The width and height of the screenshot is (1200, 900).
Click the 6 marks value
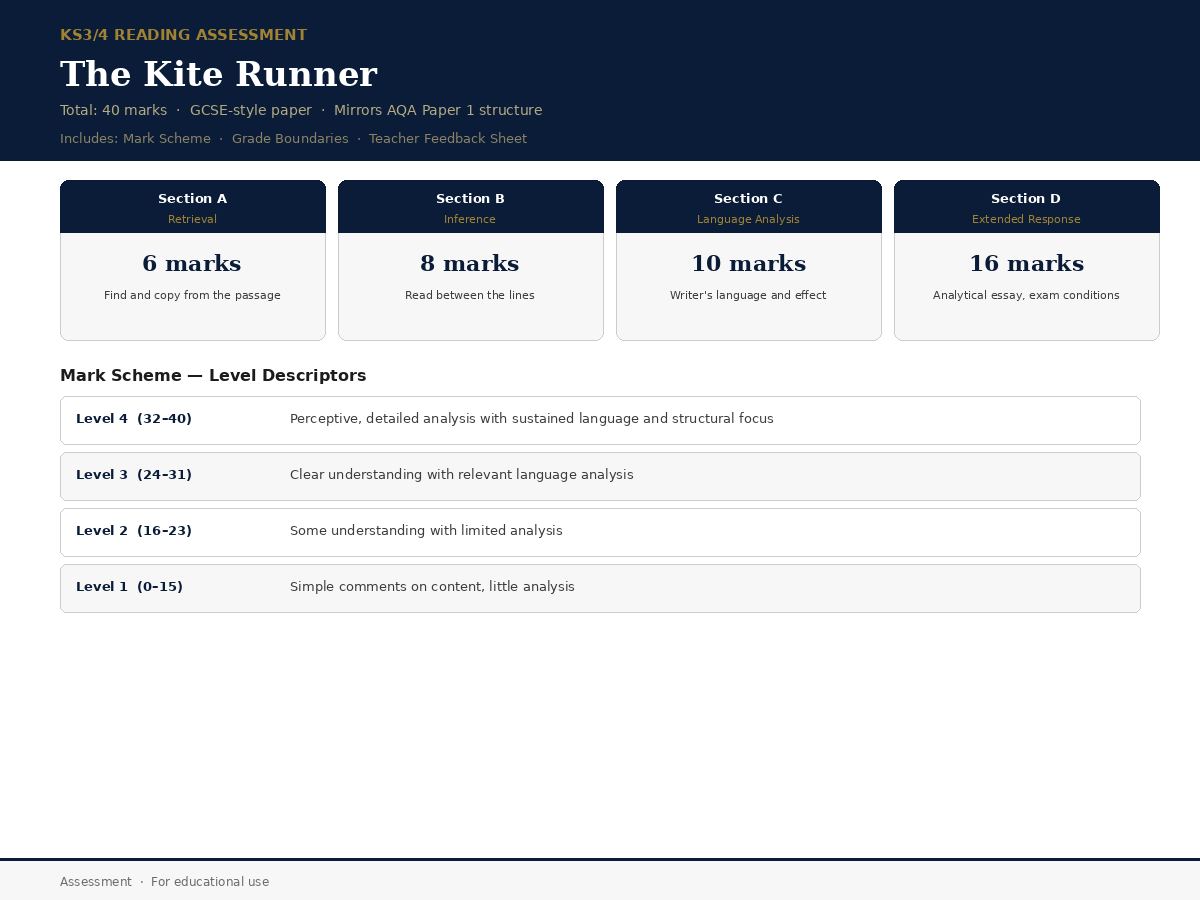point(192,264)
